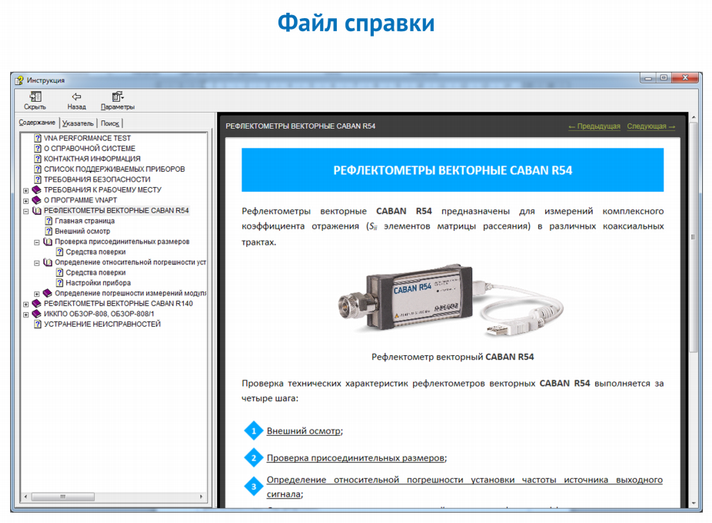This screenshot has height=523, width=712.
Task: Click the blue diamond step 2 icon
Action: point(254,458)
